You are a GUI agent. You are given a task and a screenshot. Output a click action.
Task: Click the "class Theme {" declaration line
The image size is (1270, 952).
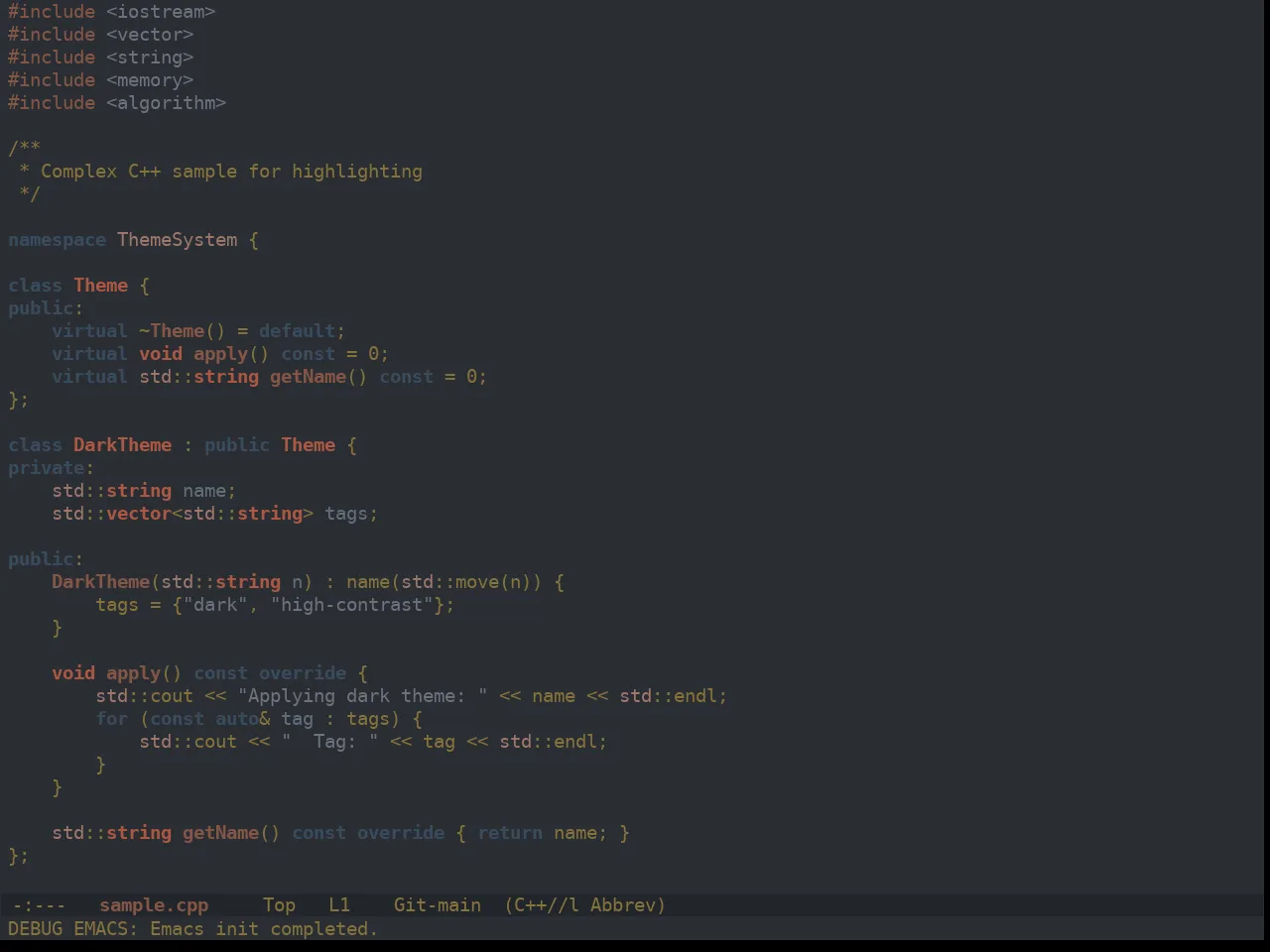(78, 286)
